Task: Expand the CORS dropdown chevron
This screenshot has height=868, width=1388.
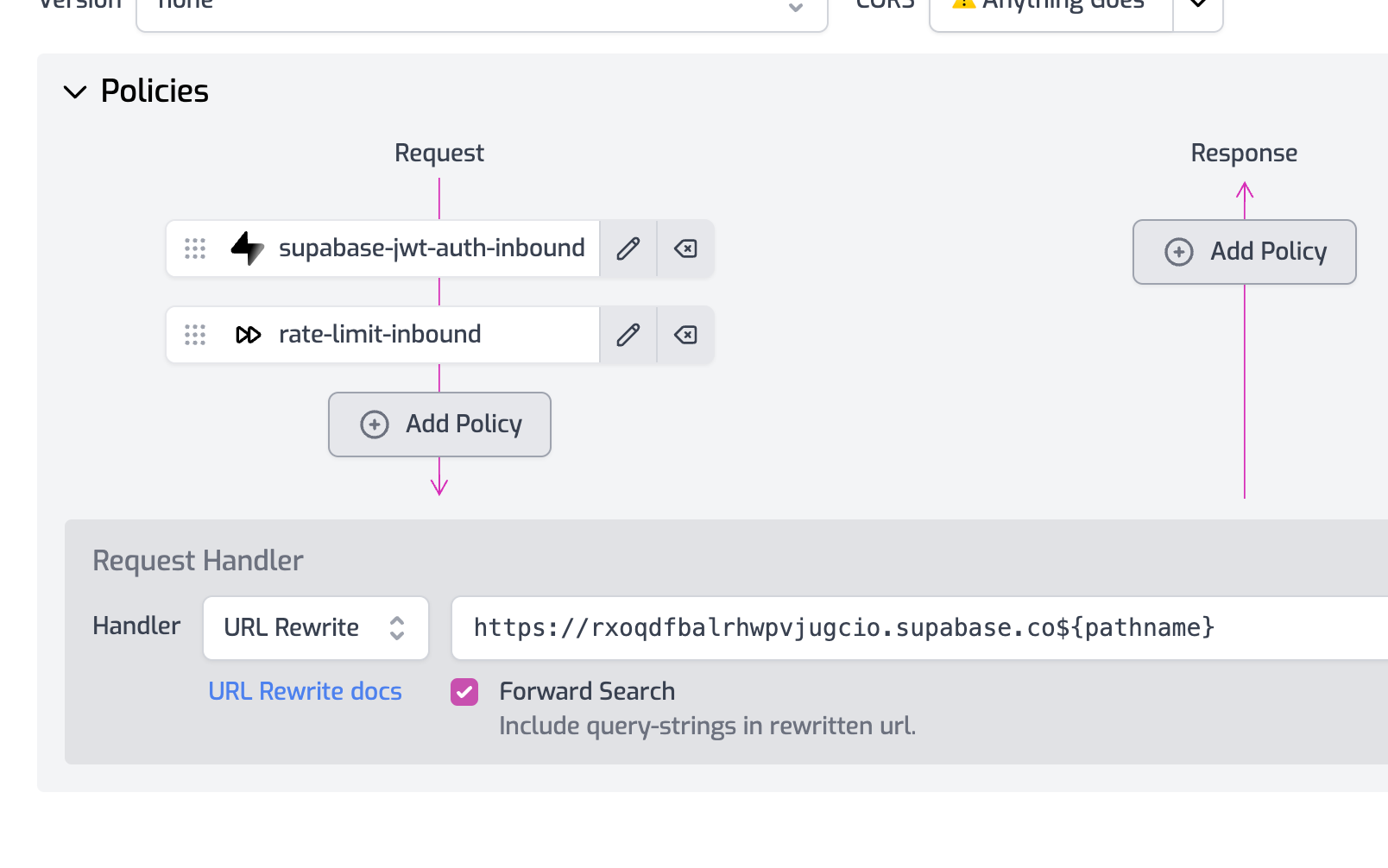Action: [x=1198, y=5]
